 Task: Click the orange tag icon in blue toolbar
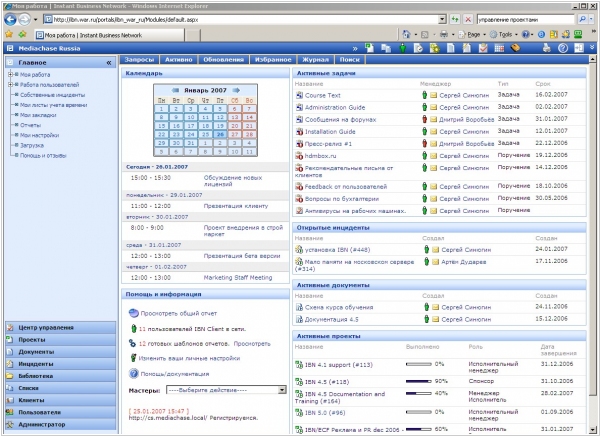[x=515, y=48]
